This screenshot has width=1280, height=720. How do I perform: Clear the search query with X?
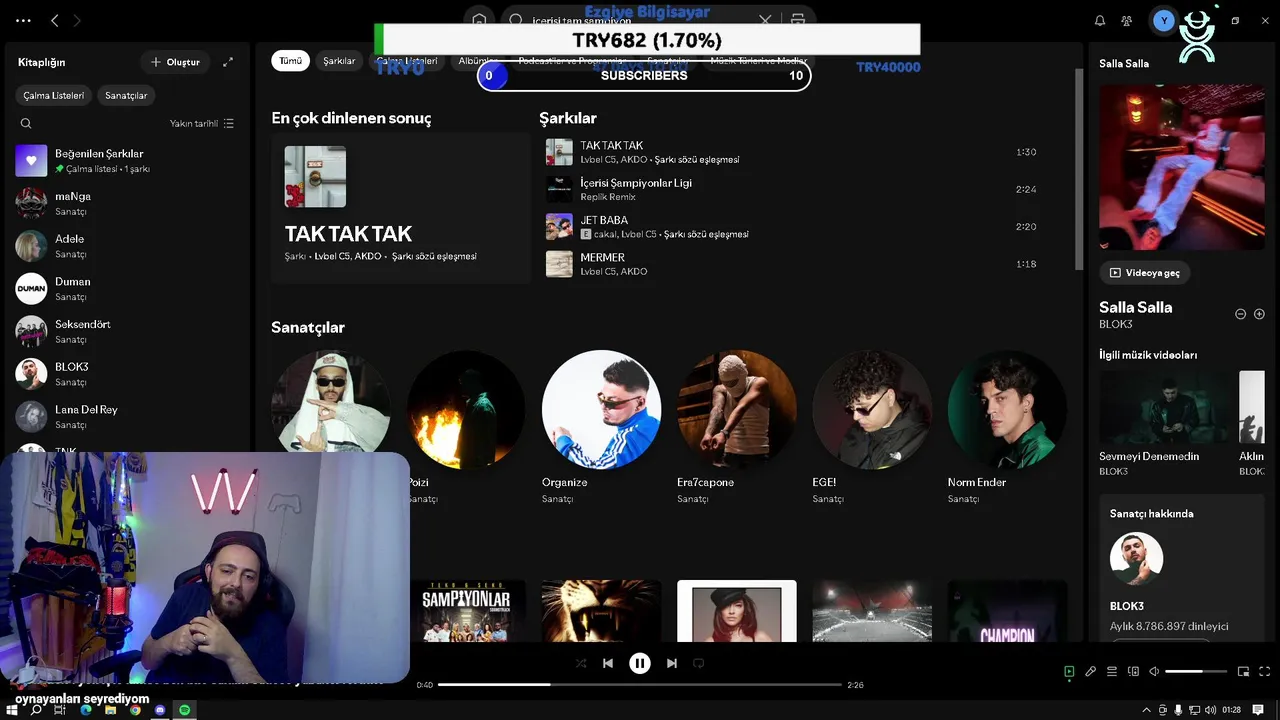[x=765, y=20]
